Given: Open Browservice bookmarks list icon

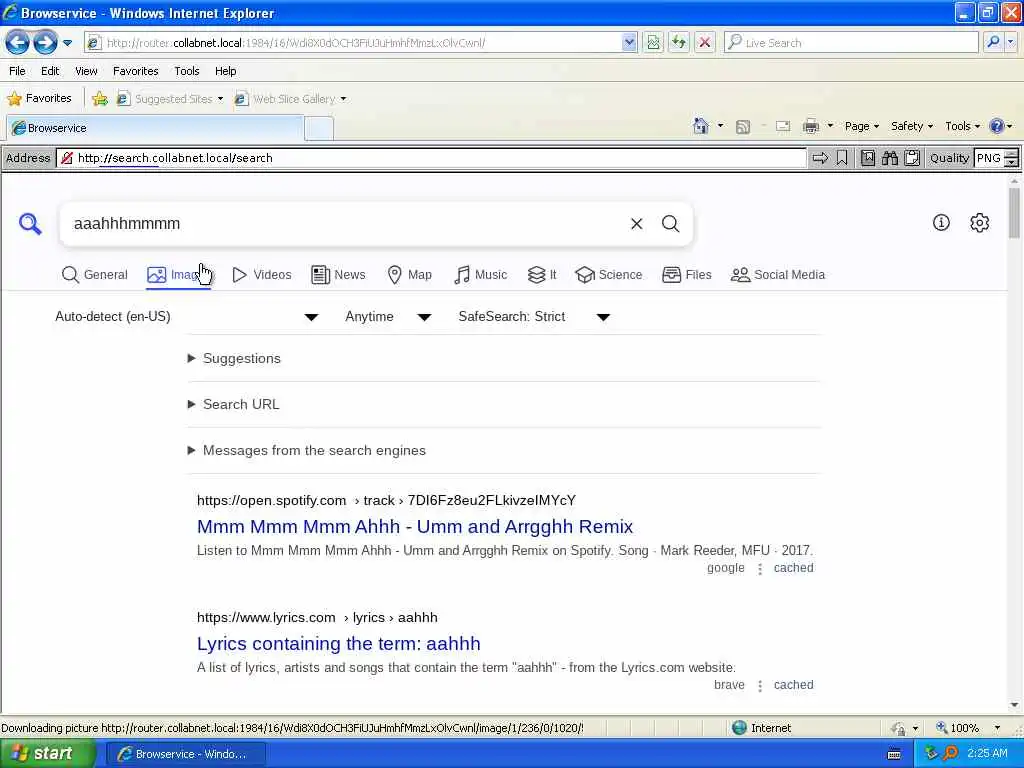Looking at the screenshot, I should [868, 158].
